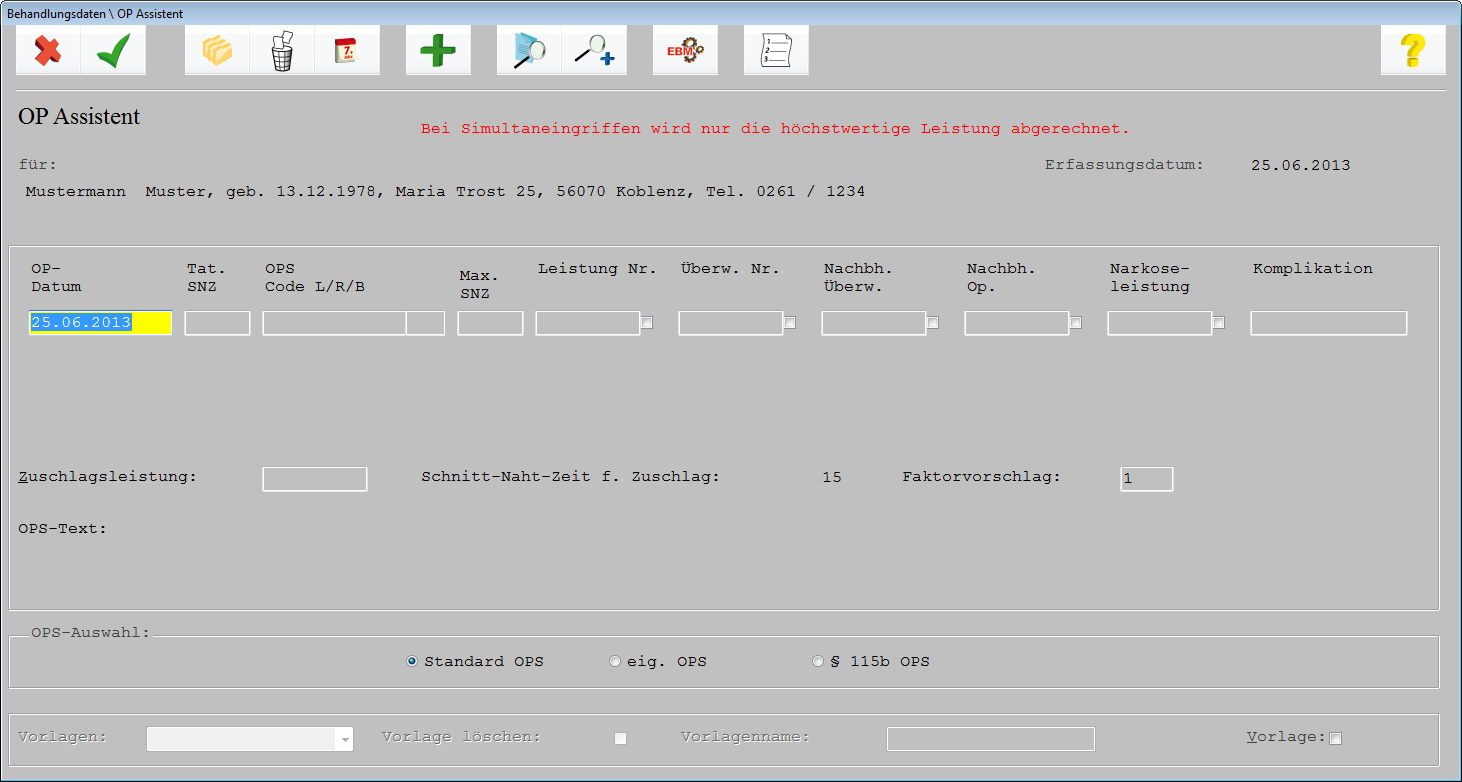Click the Überw. Nr. input field
This screenshot has width=1462, height=782.
(731, 323)
